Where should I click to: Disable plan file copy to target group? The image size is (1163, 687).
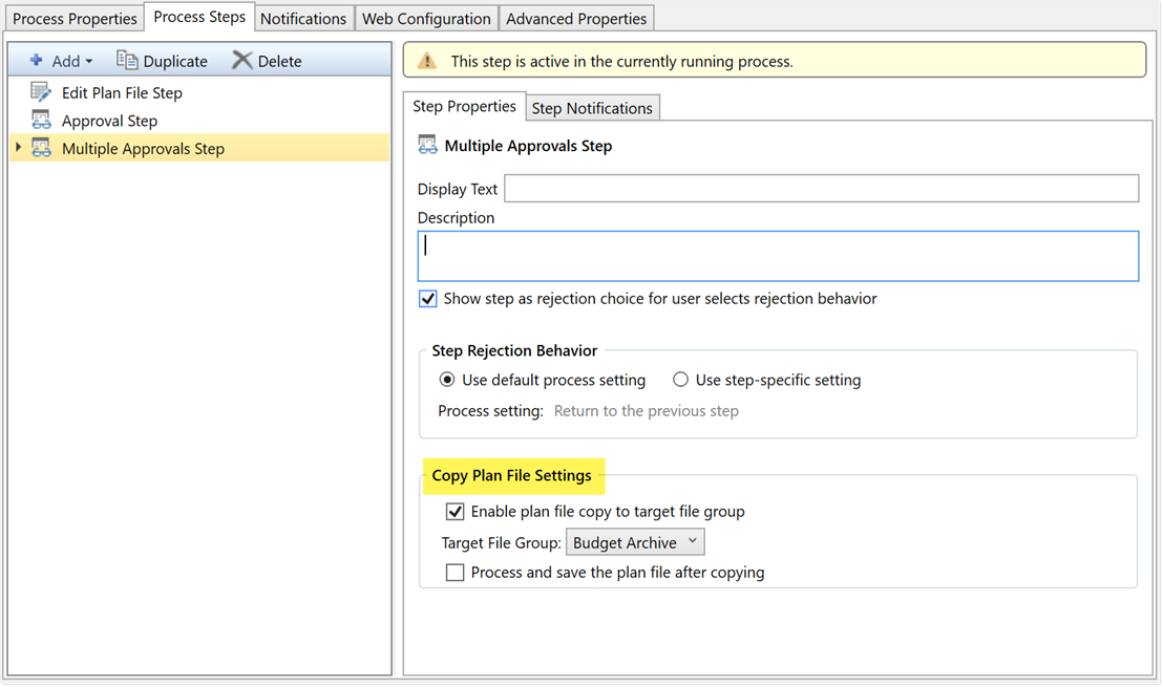(454, 512)
